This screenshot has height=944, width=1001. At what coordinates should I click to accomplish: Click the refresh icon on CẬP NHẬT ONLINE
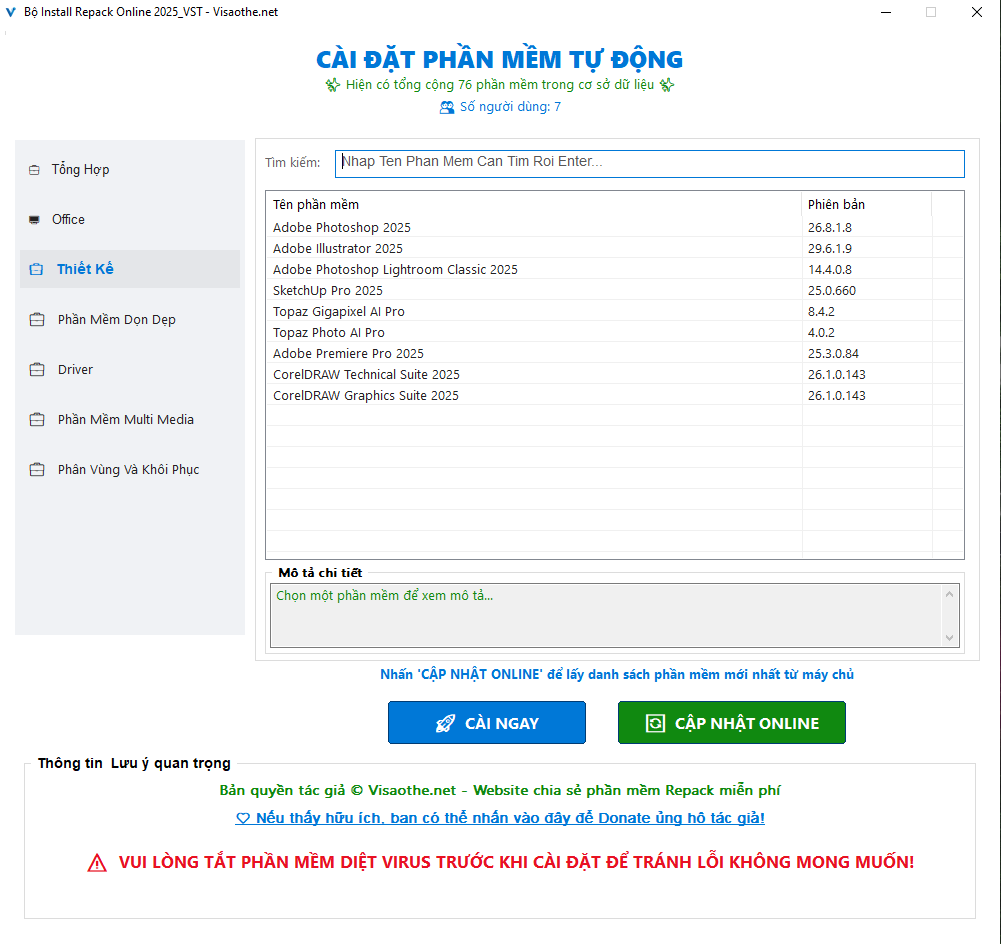click(656, 723)
